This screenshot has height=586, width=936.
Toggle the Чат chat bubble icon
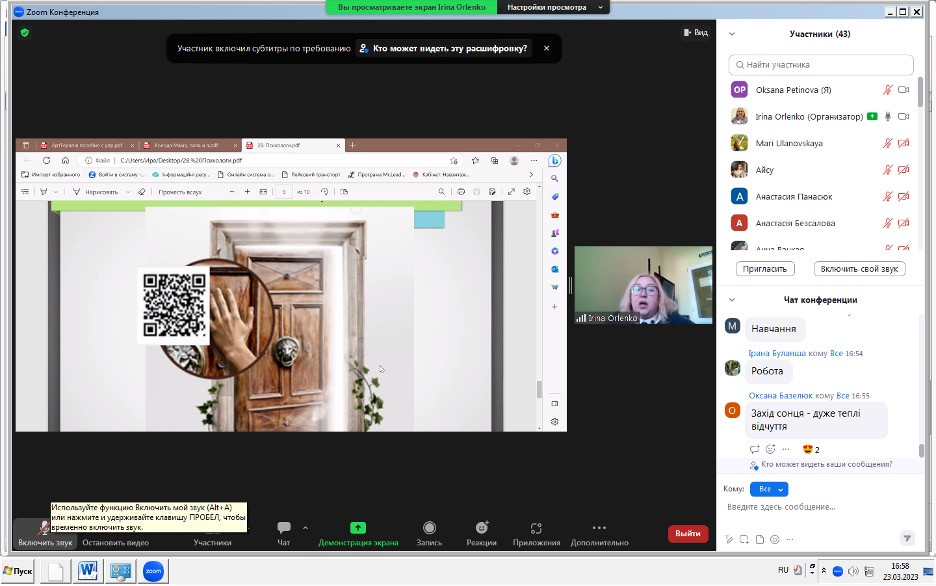click(x=284, y=527)
